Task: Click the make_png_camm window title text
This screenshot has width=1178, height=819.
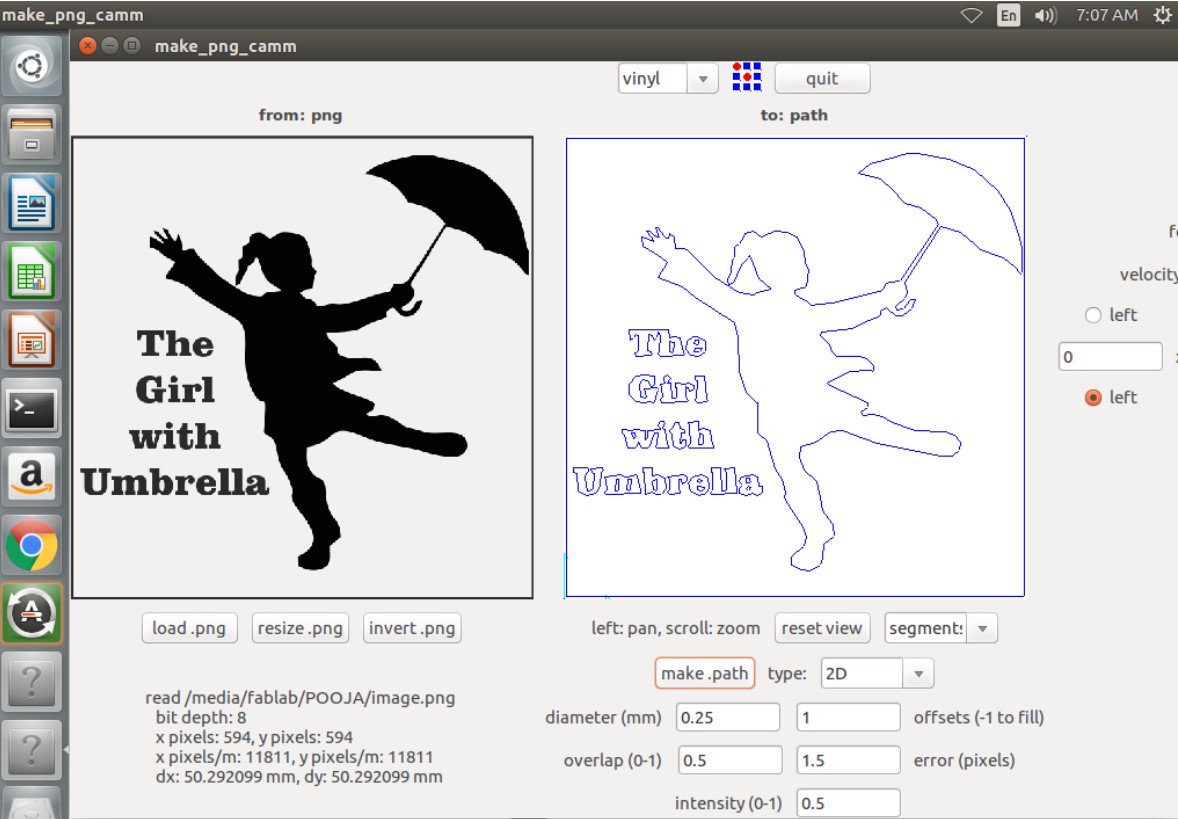Action: click(x=225, y=47)
